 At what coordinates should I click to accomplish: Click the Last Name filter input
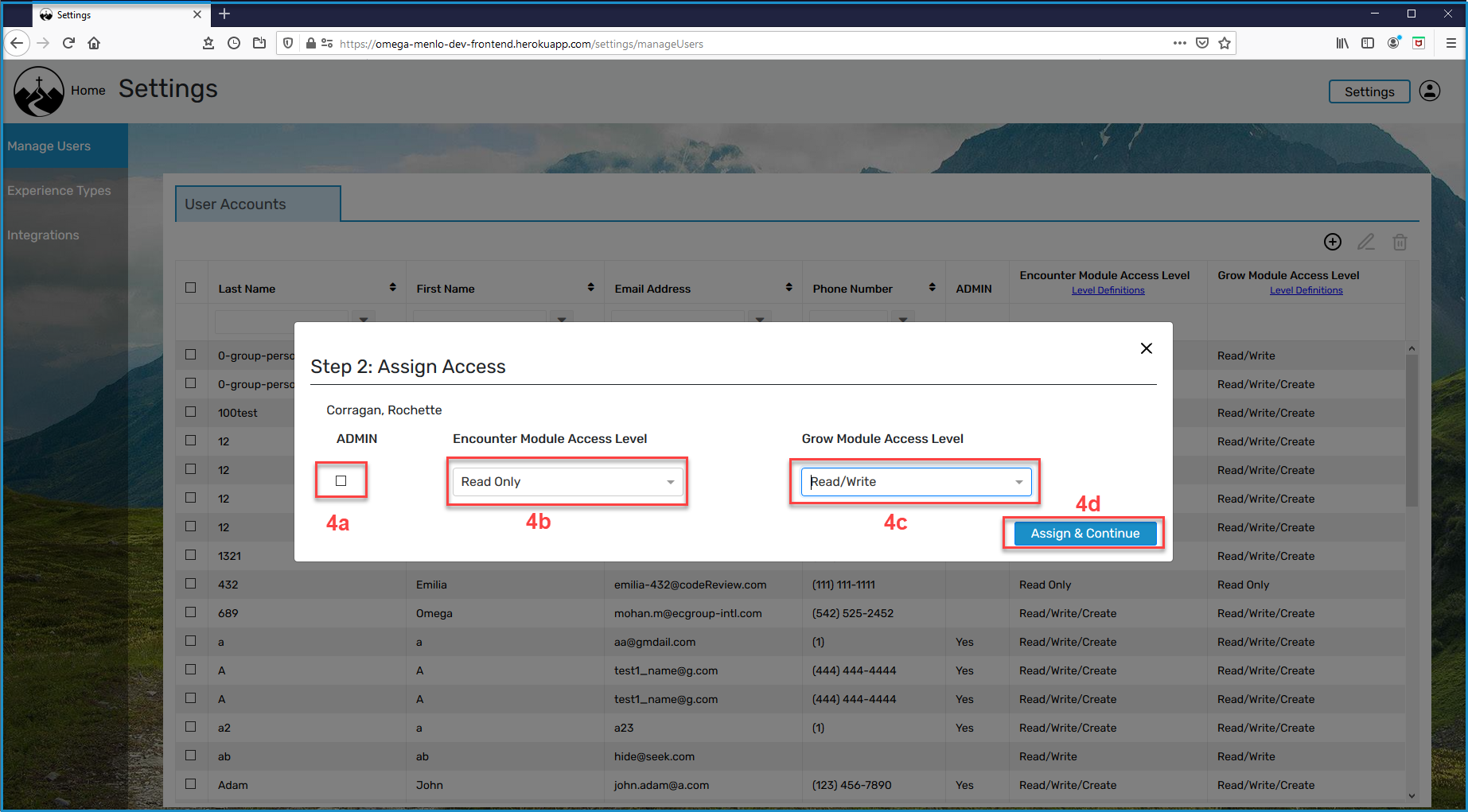click(x=282, y=321)
